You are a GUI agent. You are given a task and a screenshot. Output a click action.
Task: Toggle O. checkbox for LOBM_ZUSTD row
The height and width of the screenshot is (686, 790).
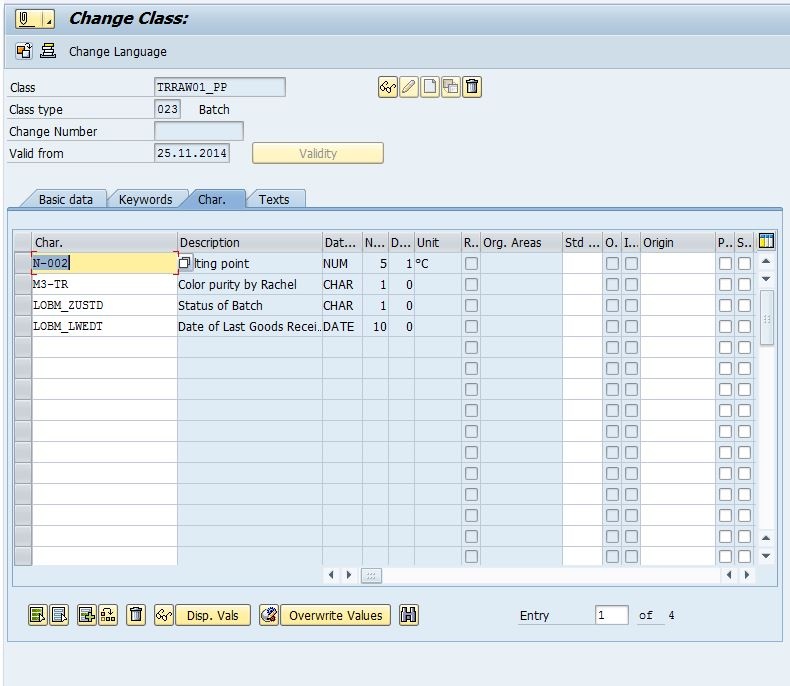(612, 306)
